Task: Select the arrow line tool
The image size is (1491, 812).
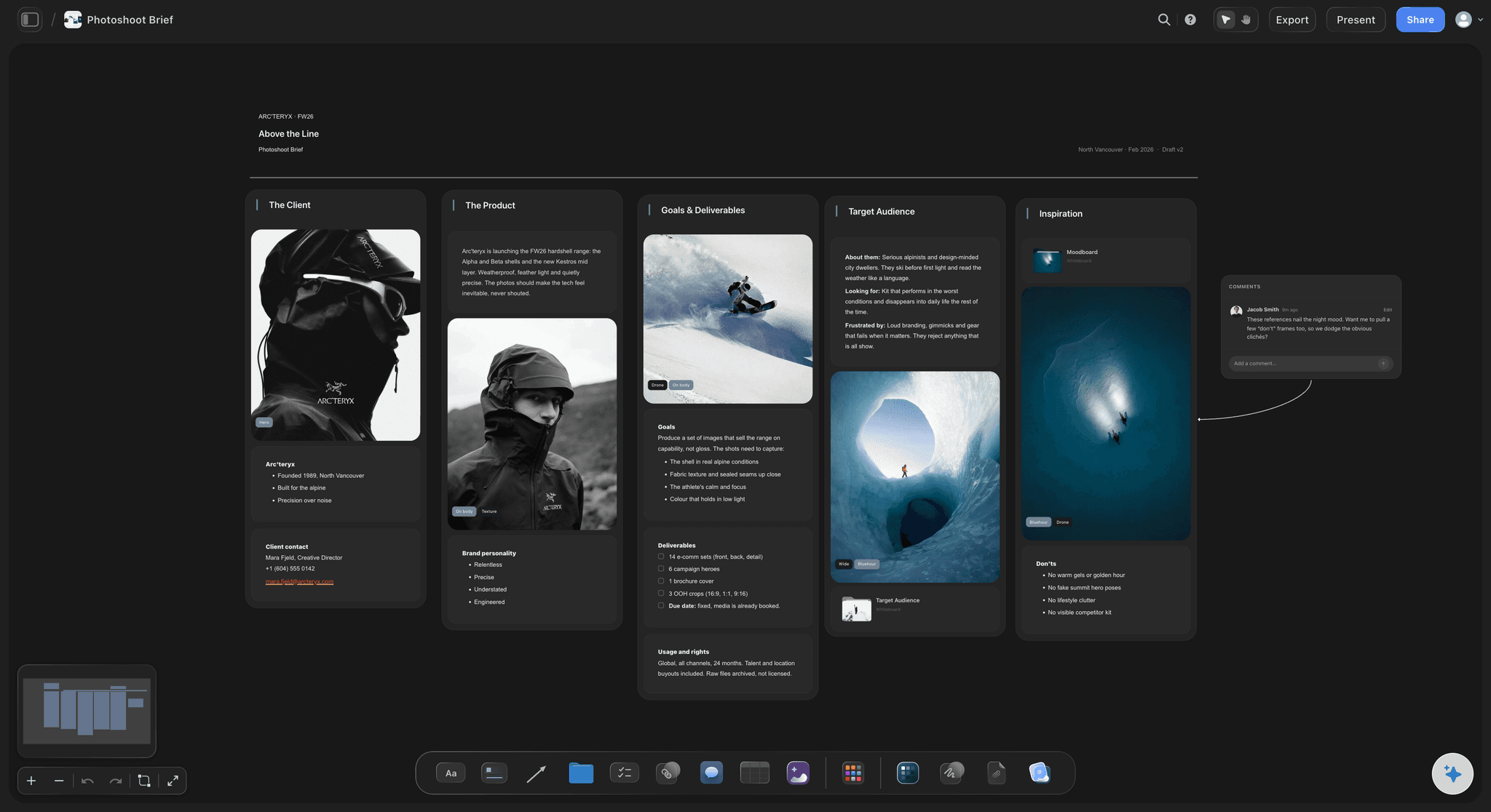Action: click(x=537, y=773)
